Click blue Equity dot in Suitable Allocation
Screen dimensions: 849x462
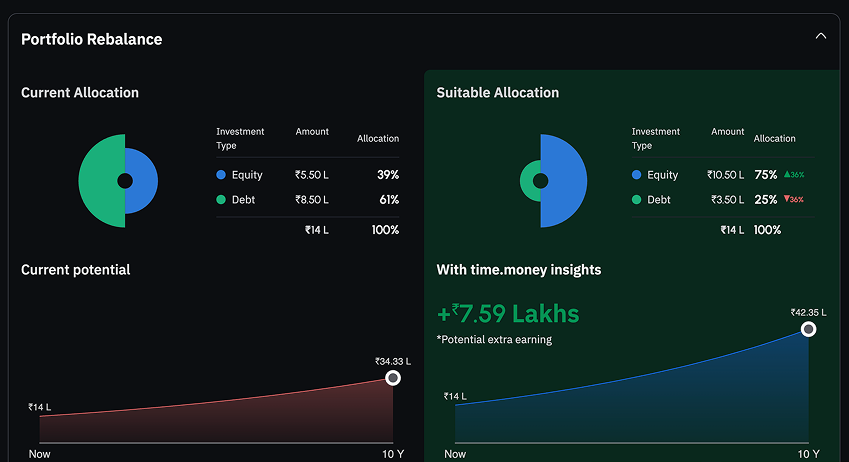click(x=637, y=174)
